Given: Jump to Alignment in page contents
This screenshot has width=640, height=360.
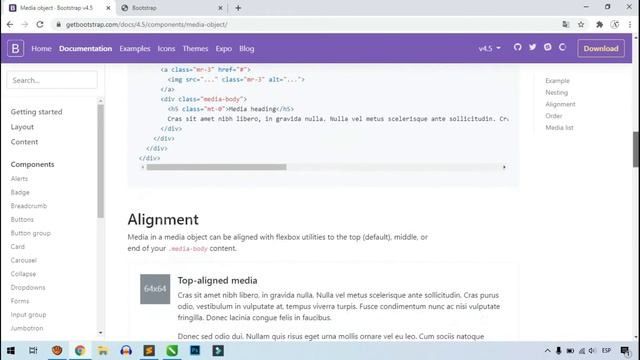Looking at the screenshot, I should click(x=560, y=104).
